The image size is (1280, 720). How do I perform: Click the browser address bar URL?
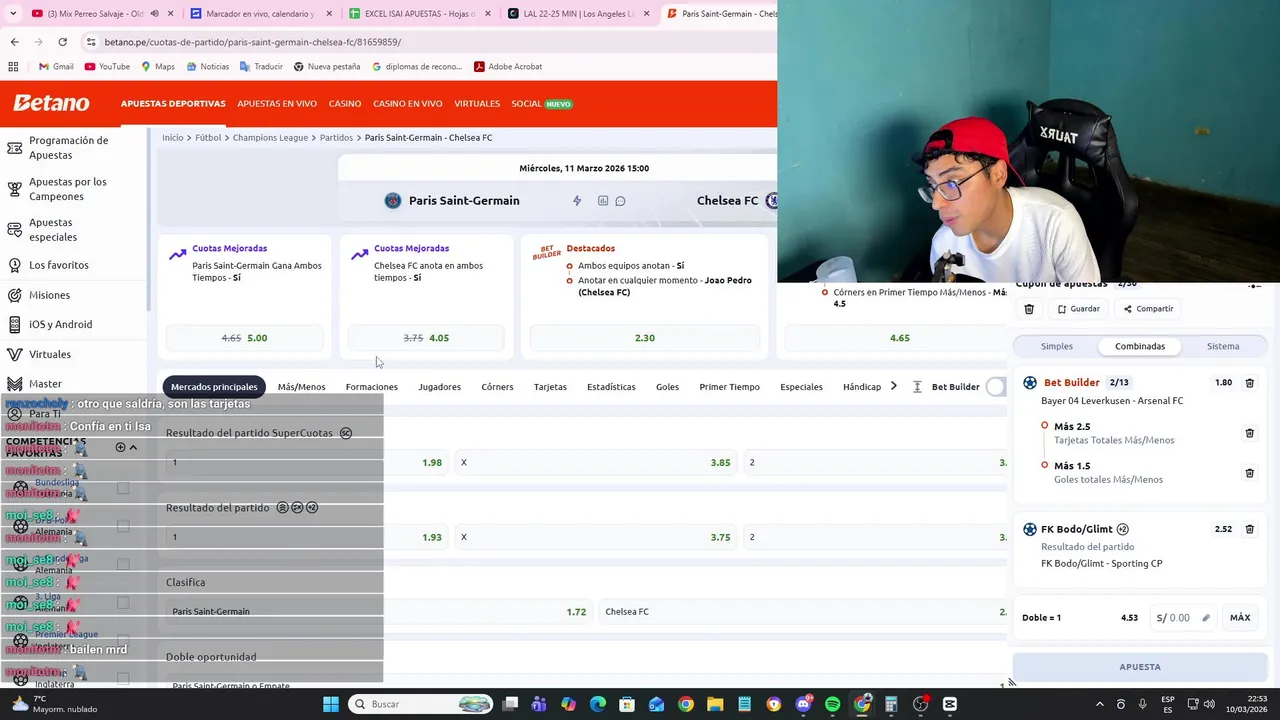(x=253, y=42)
